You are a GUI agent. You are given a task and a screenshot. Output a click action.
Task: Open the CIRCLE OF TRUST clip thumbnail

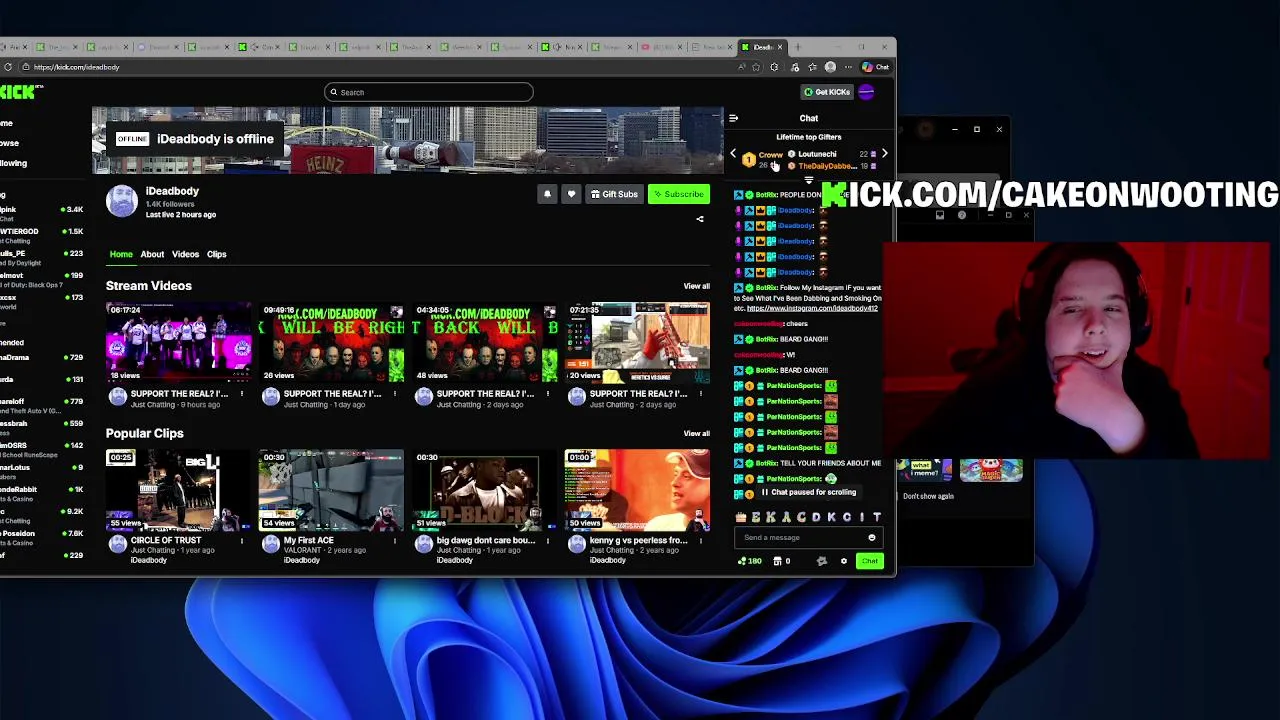tap(179, 490)
